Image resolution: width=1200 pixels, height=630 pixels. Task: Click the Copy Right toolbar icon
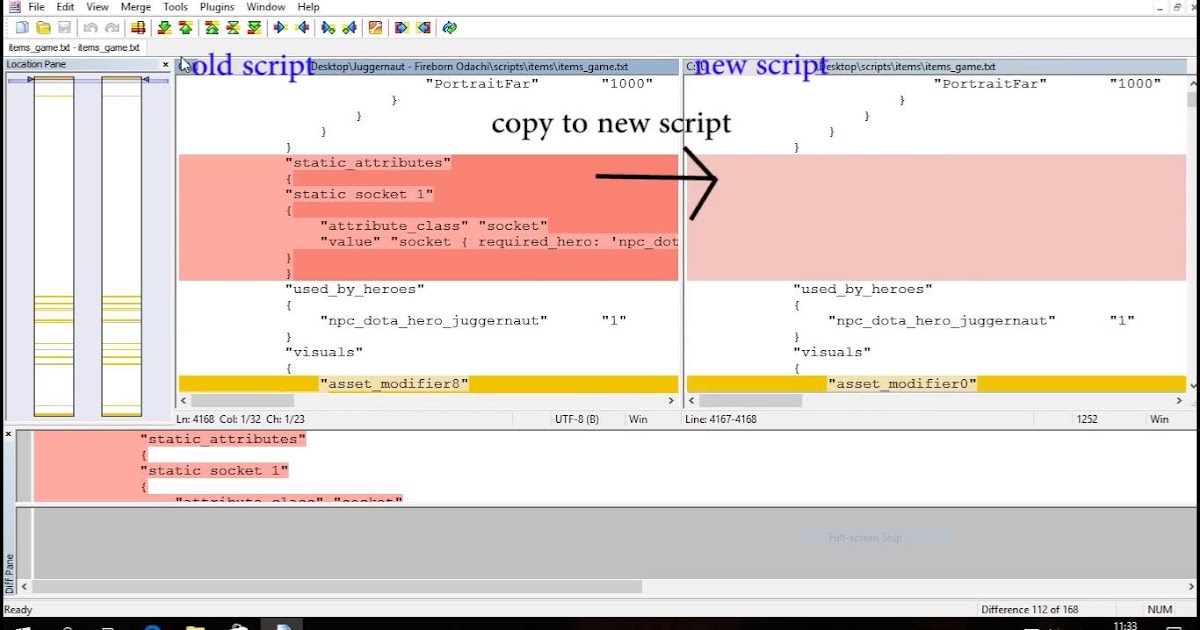pyautogui.click(x=280, y=28)
